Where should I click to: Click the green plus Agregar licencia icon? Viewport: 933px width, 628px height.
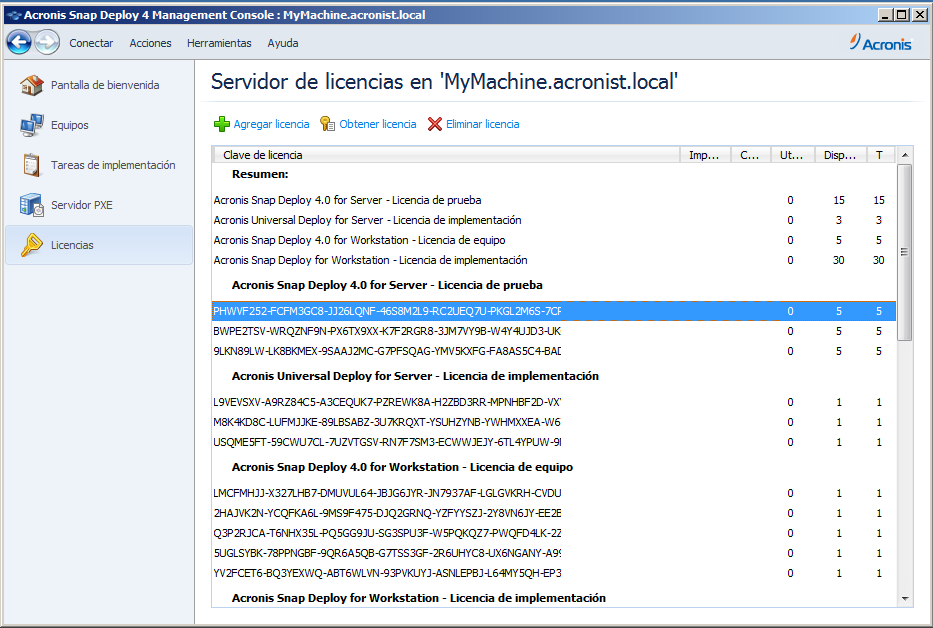pos(222,124)
